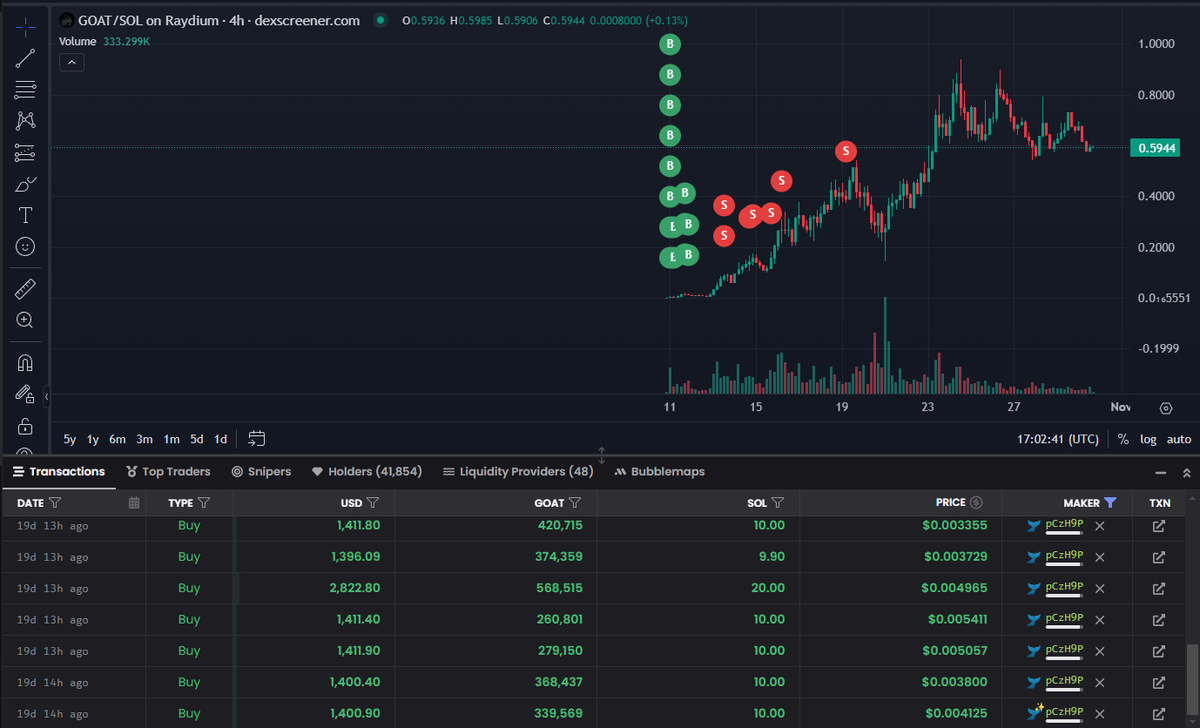Open the go to date calendar
Image resolution: width=1200 pixels, height=728 pixels.
click(x=256, y=438)
